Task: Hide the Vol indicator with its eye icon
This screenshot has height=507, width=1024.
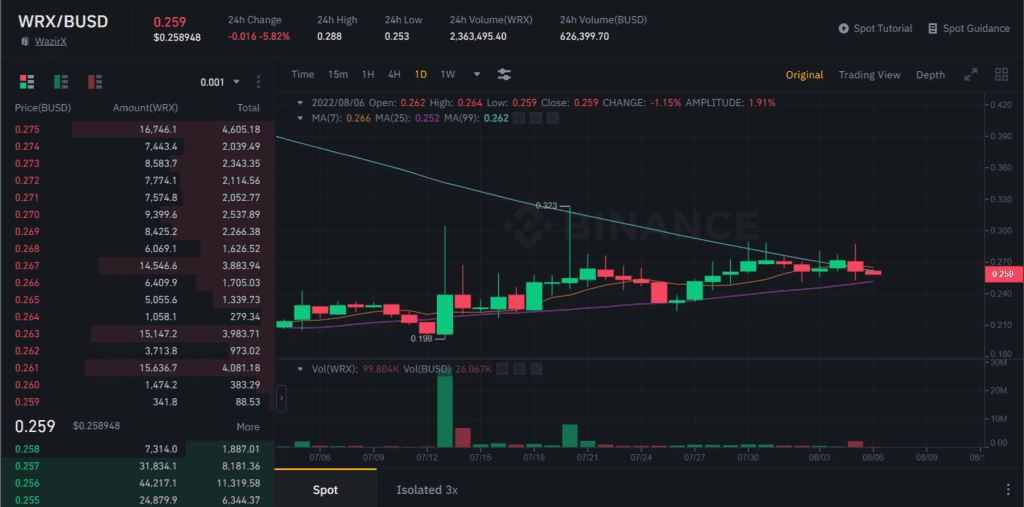Action: click(502, 369)
